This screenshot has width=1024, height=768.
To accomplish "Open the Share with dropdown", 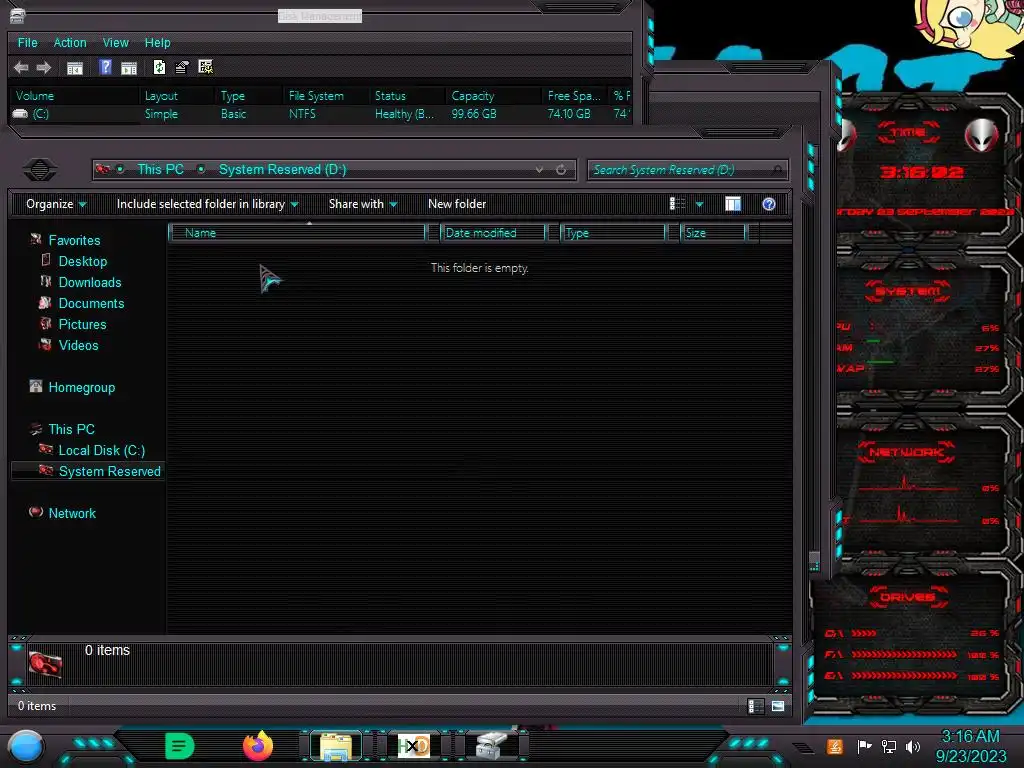I will coord(363,204).
